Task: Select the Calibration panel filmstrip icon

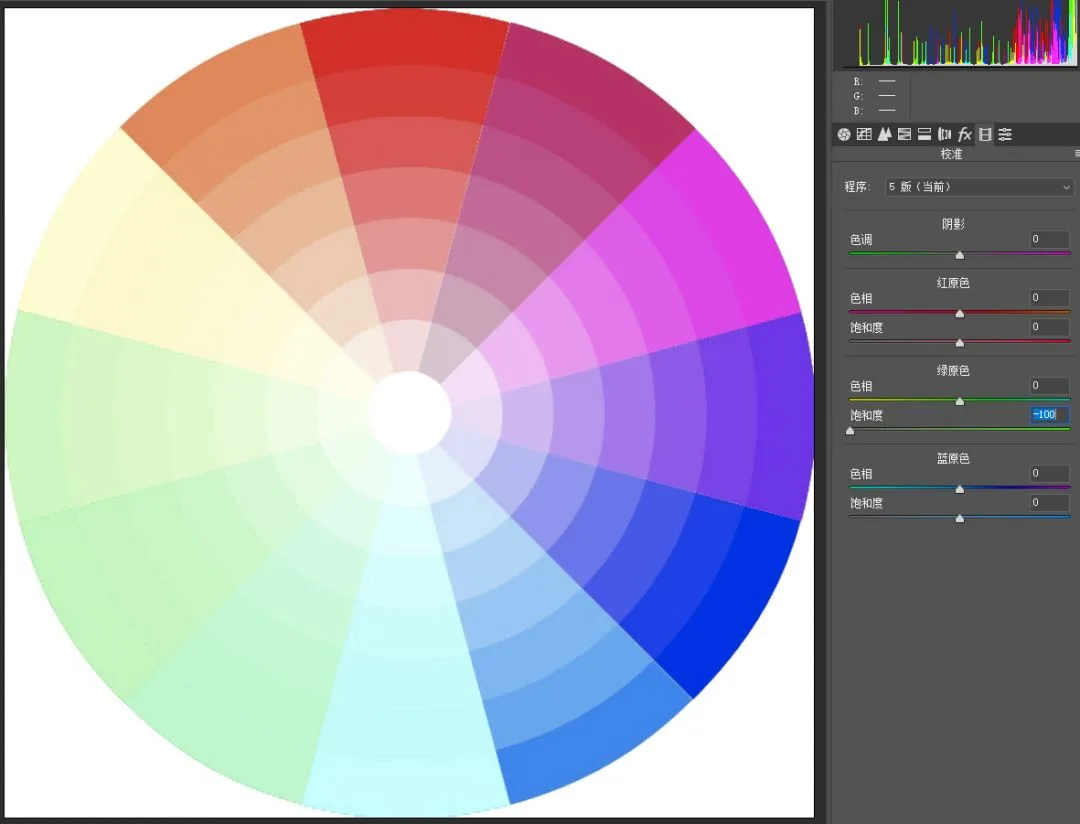Action: [x=985, y=134]
